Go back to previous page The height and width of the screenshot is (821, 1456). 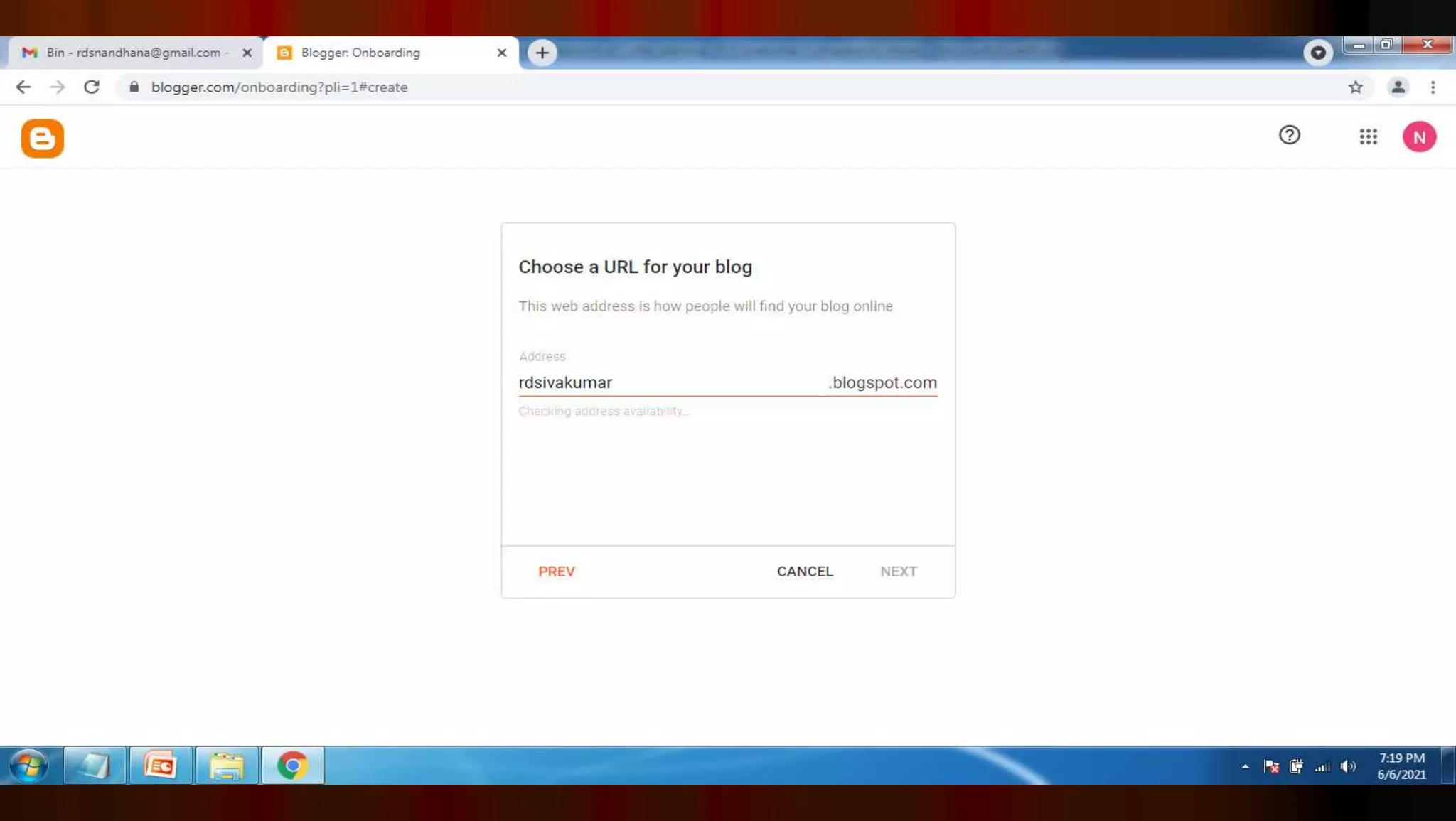(23, 87)
